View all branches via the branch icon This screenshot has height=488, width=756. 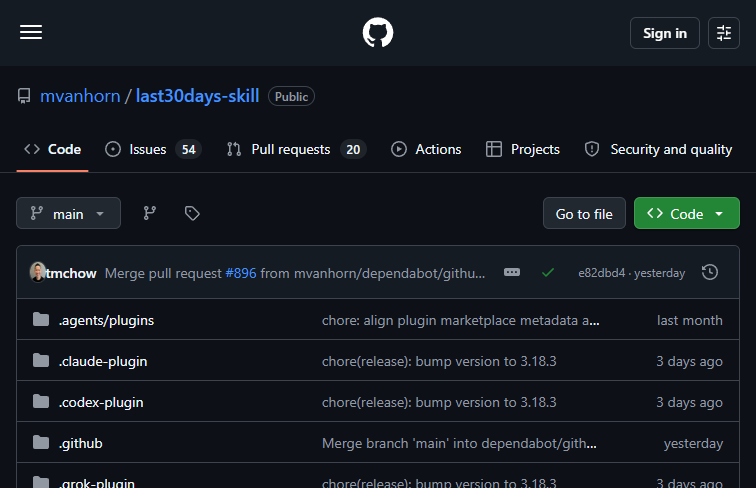coord(149,213)
